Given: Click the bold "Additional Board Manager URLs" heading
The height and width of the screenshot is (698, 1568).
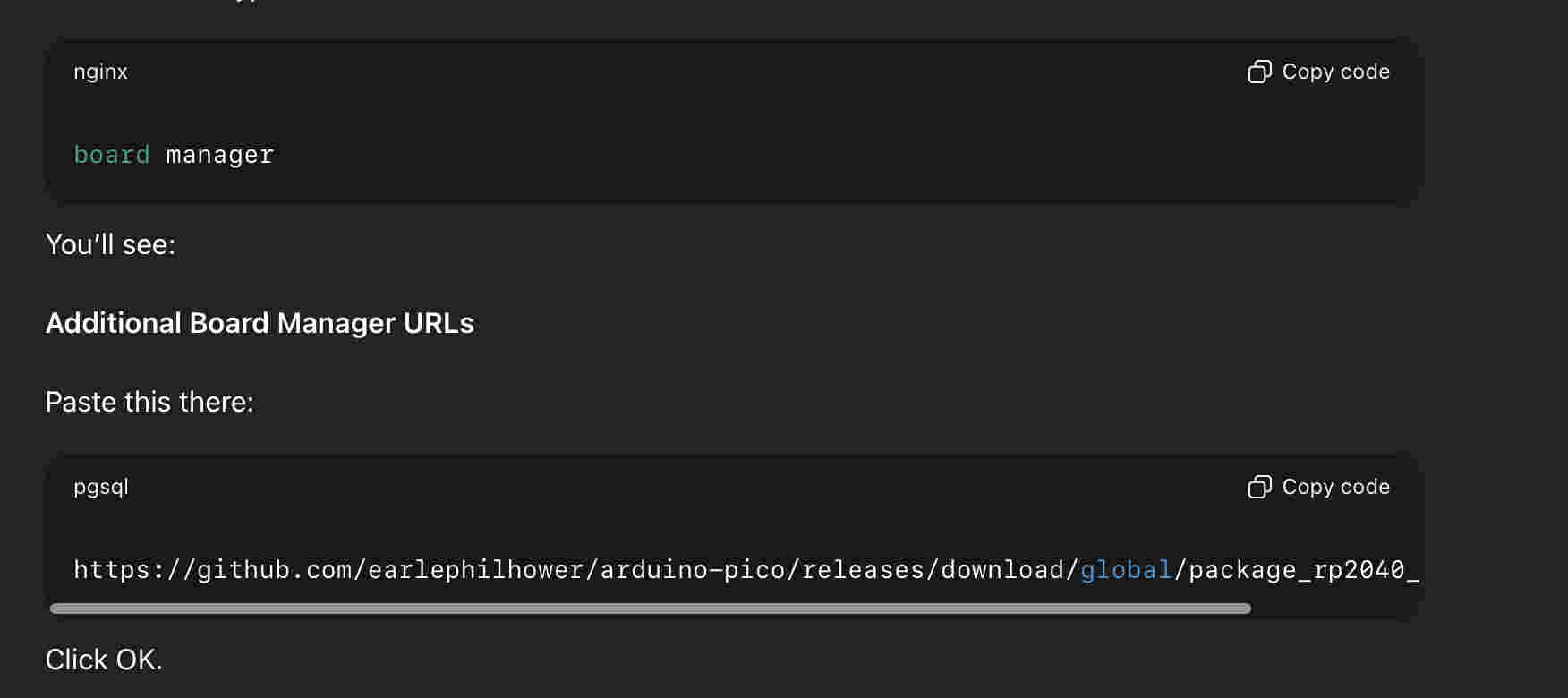Looking at the screenshot, I should pyautogui.click(x=260, y=323).
